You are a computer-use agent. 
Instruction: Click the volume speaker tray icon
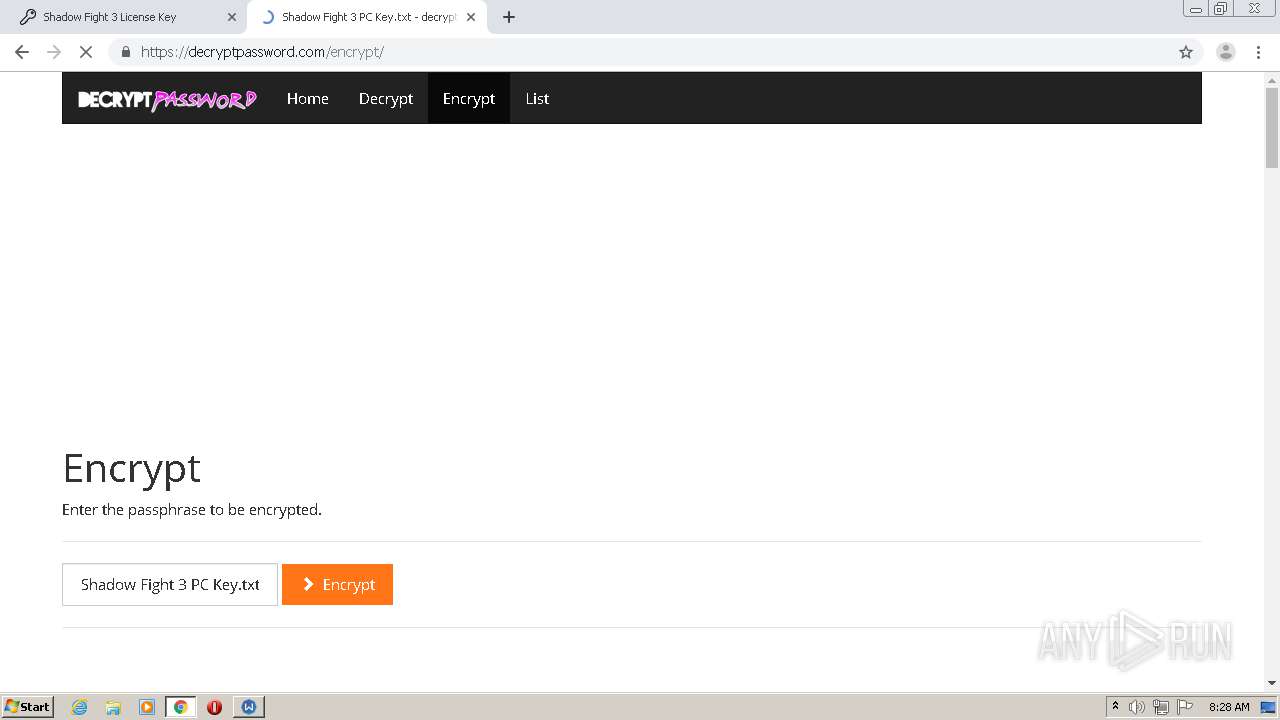[x=1137, y=707]
